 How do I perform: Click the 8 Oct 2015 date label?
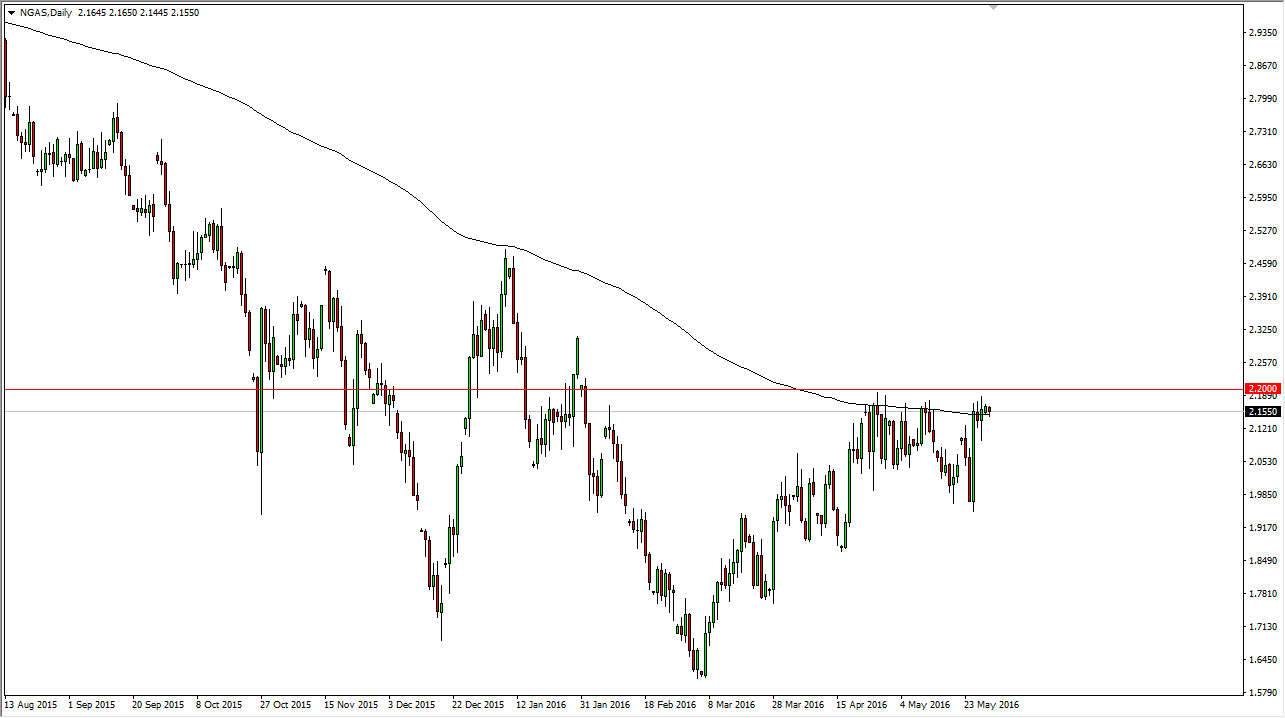(219, 704)
